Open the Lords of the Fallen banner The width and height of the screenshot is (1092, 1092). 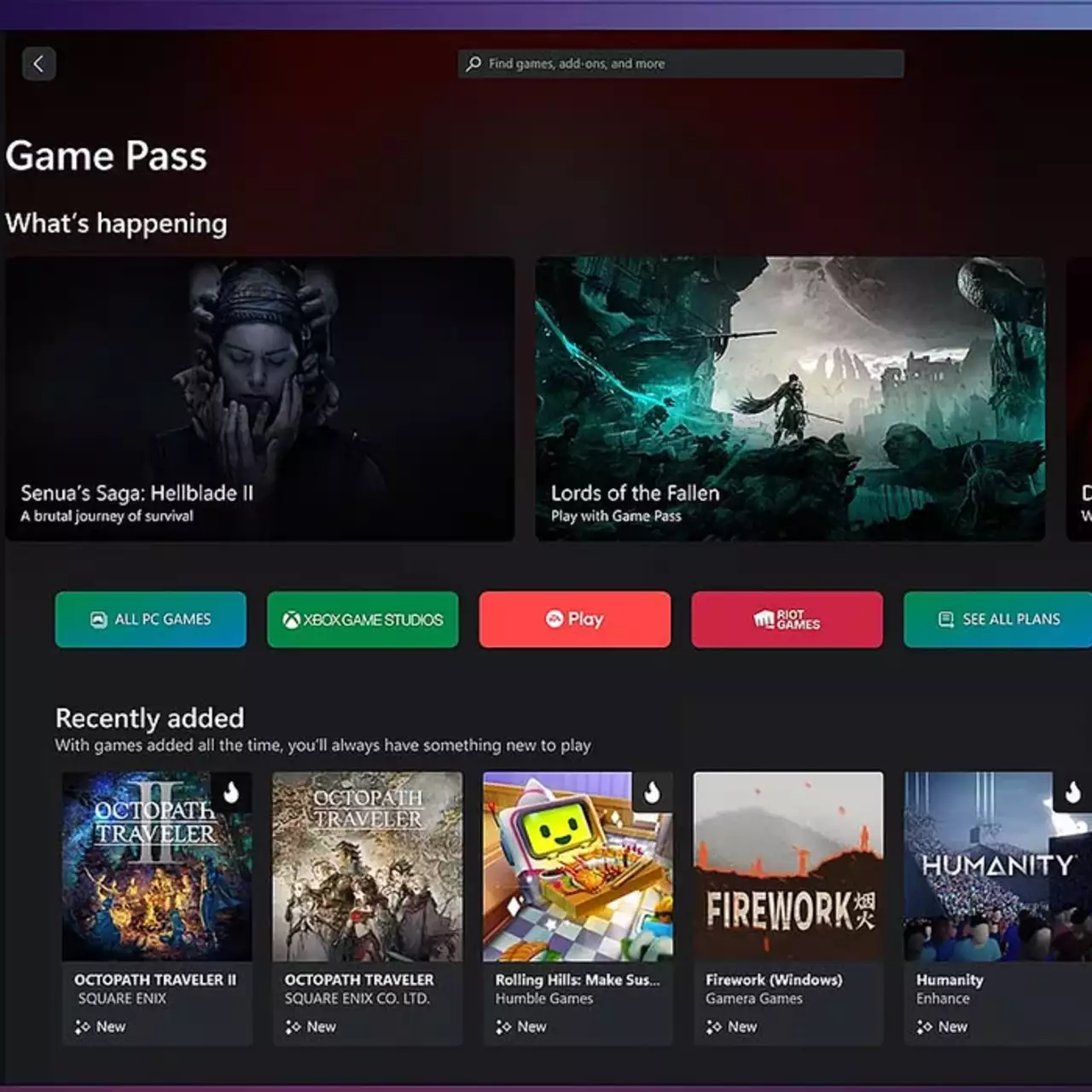(790, 399)
